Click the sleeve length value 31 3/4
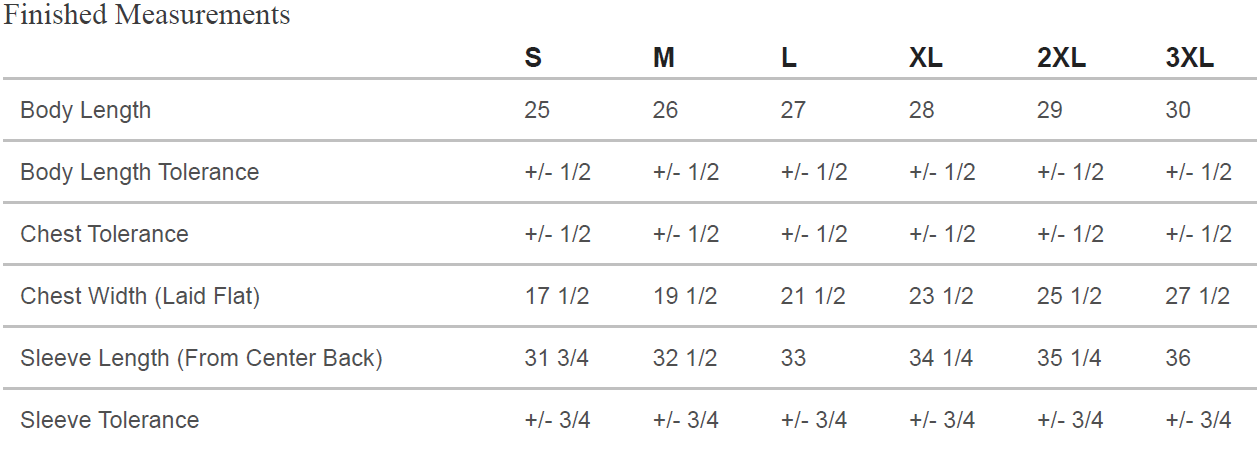This screenshot has width=1257, height=453. click(x=557, y=358)
